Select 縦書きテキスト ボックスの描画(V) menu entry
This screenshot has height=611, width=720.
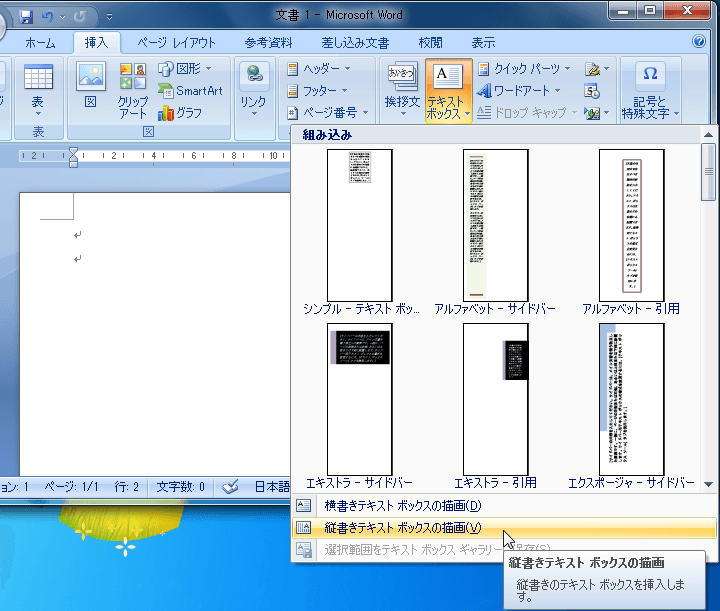tap(504, 527)
